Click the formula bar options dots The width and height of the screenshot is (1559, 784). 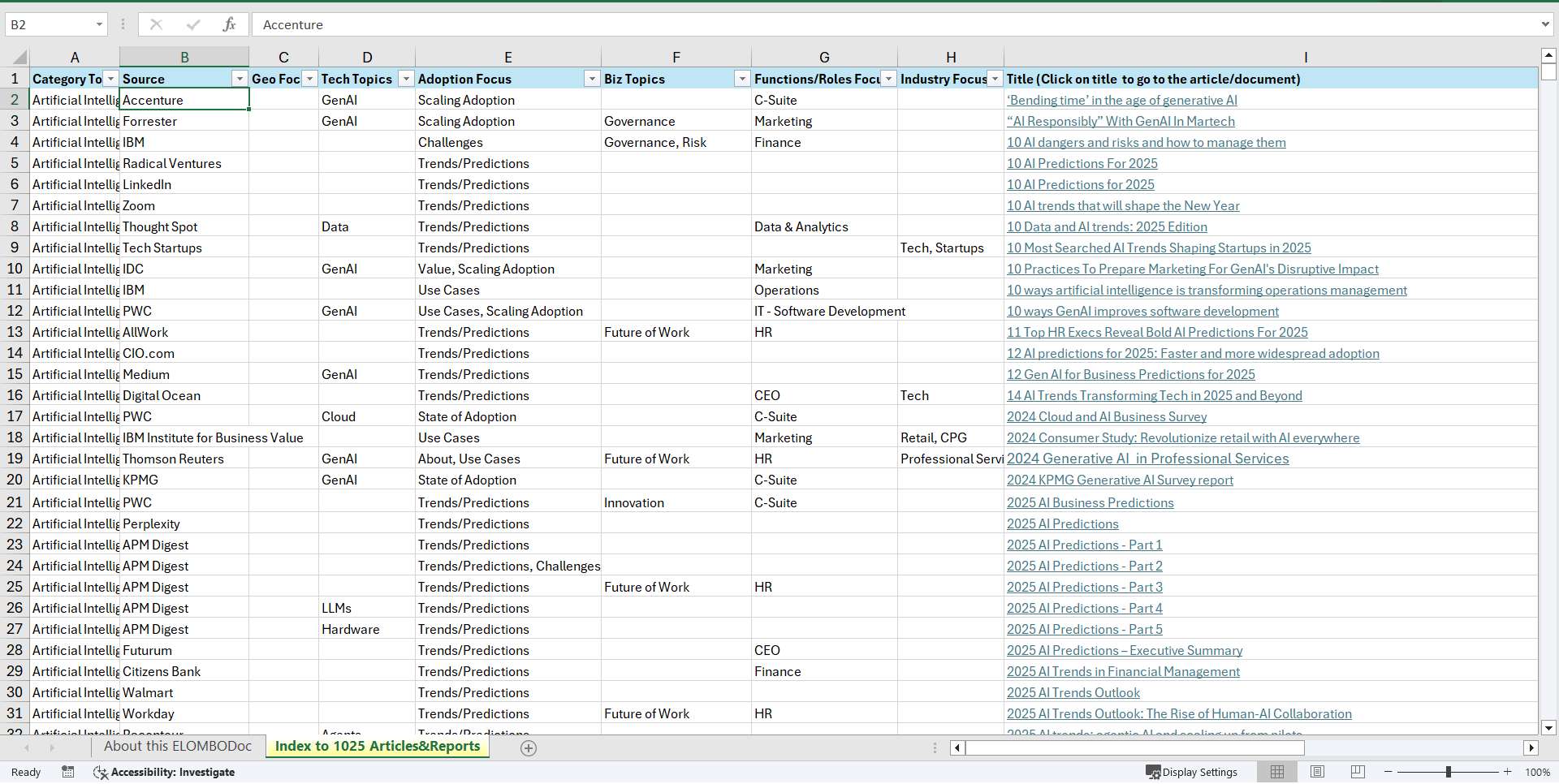click(123, 24)
